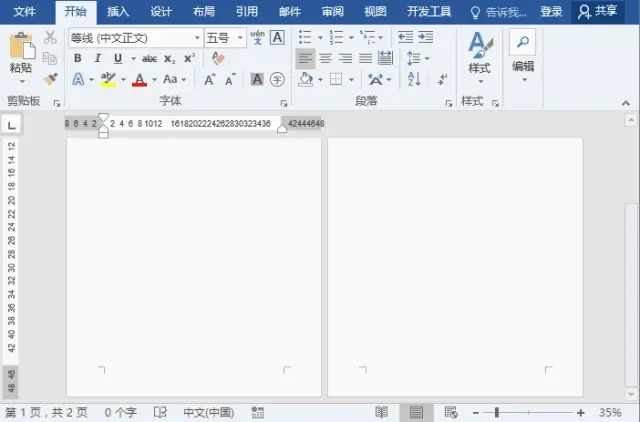Open Paragraph dialog launcher
The width and height of the screenshot is (640, 422).
[x=449, y=104]
